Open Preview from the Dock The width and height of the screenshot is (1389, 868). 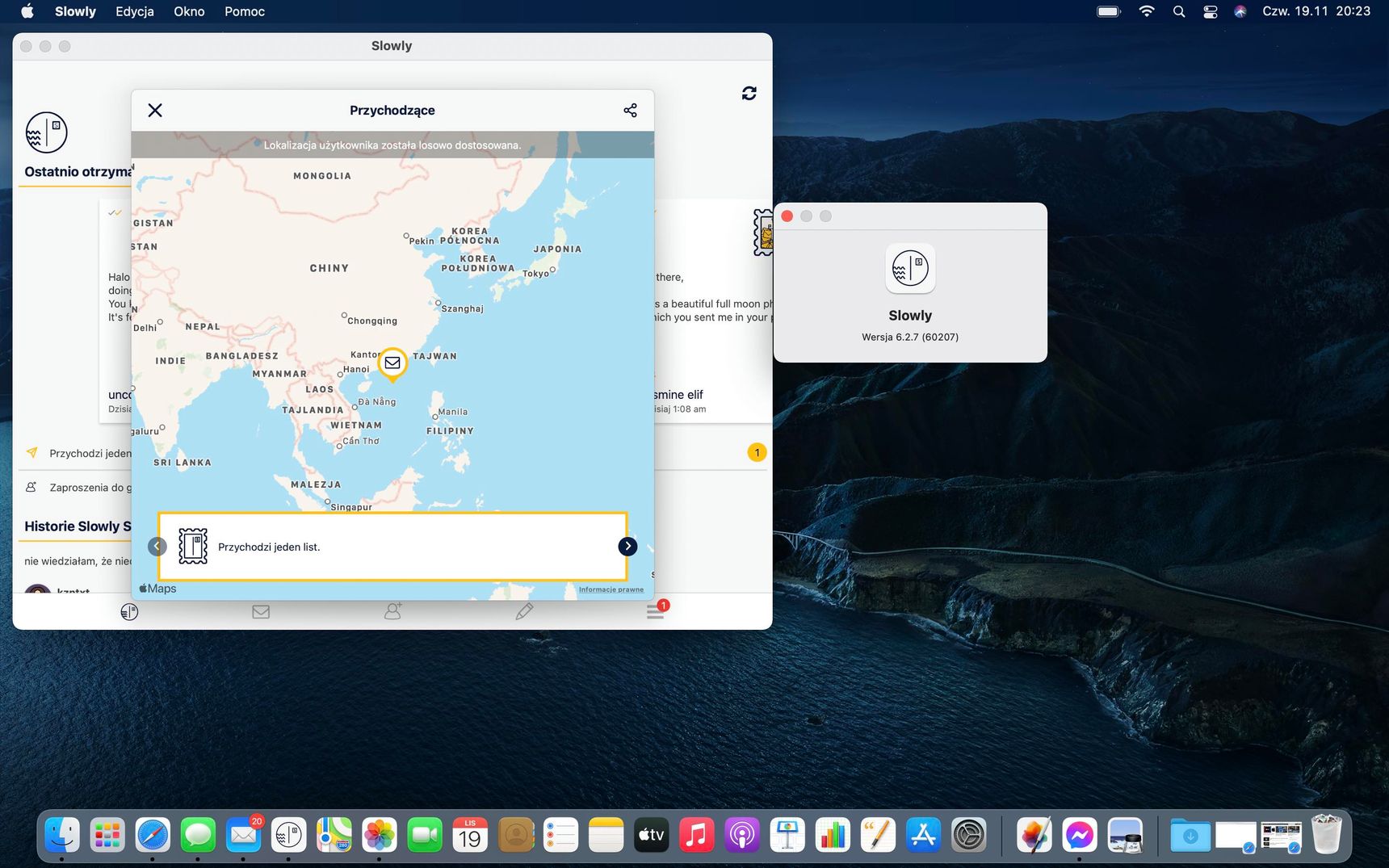[x=1125, y=835]
